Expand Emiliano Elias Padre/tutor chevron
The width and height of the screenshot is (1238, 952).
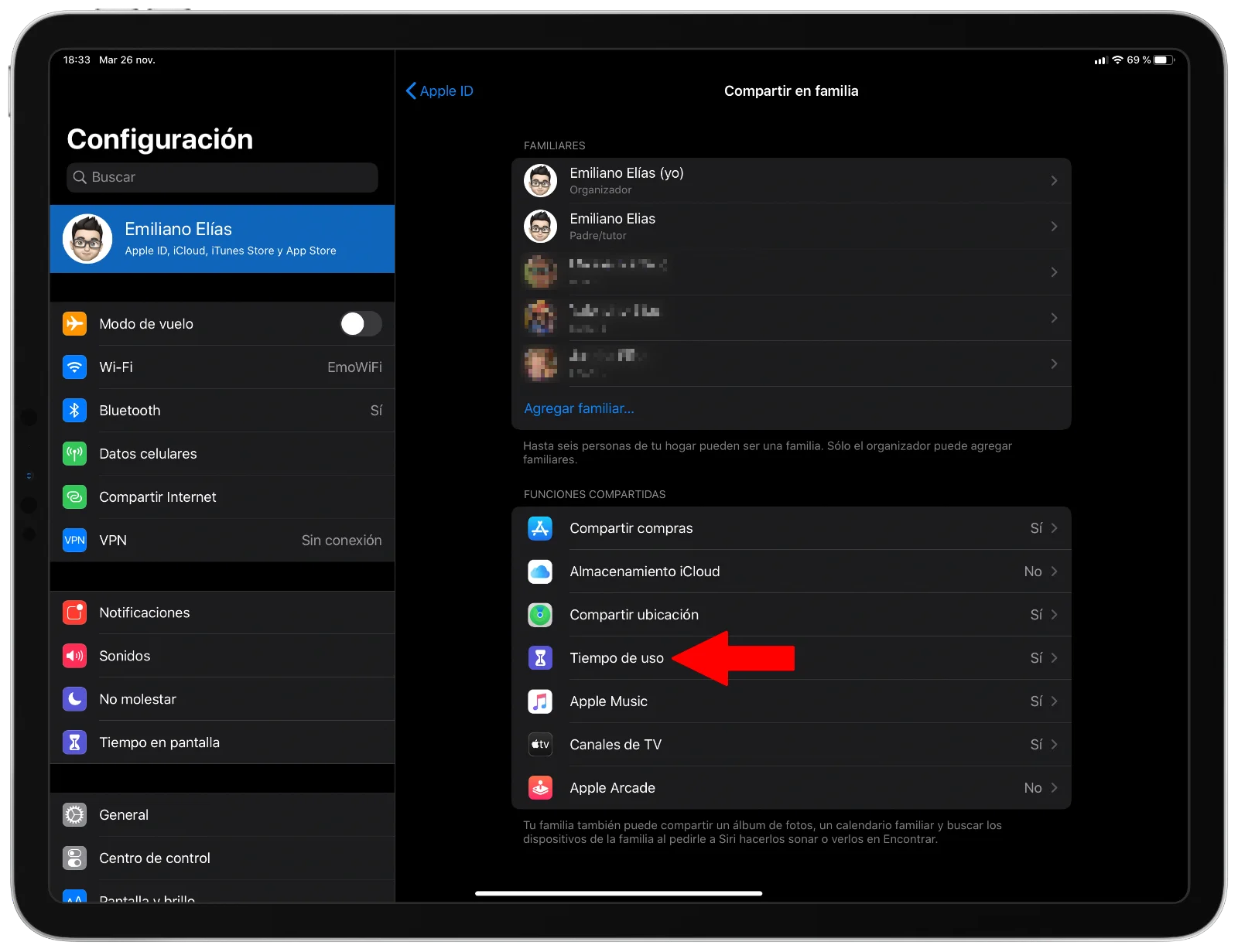pos(1054,226)
